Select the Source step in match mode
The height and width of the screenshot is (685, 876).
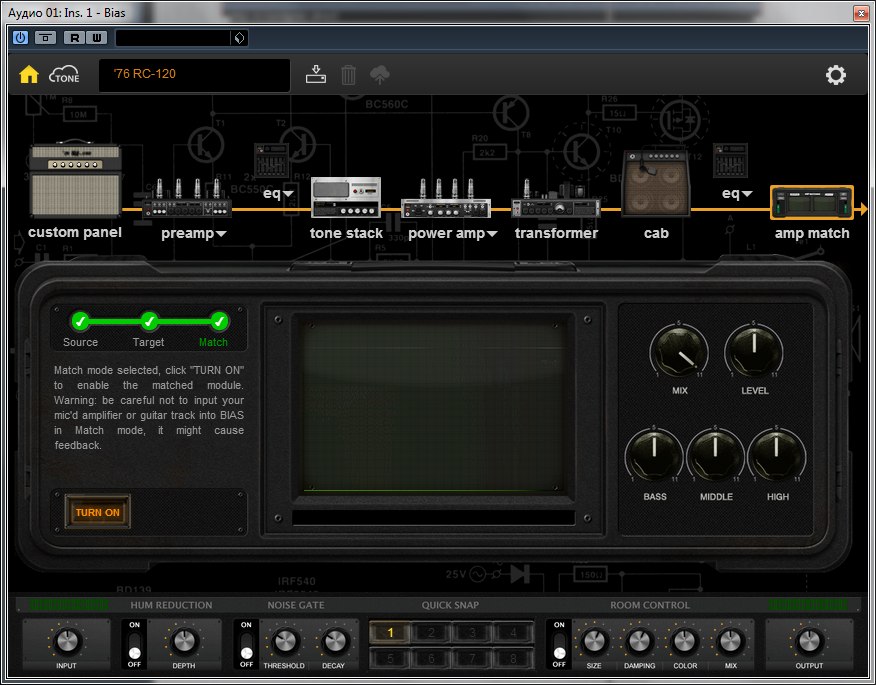pos(80,322)
